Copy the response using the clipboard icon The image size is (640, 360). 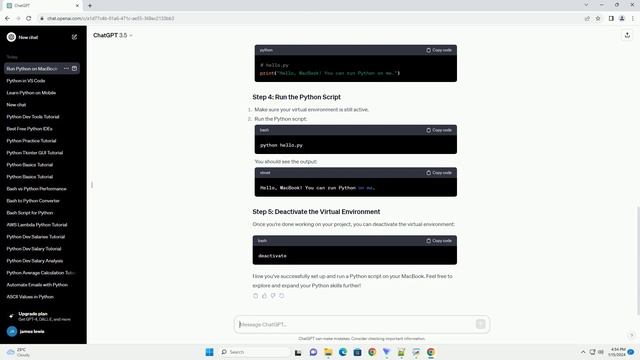coord(256,296)
